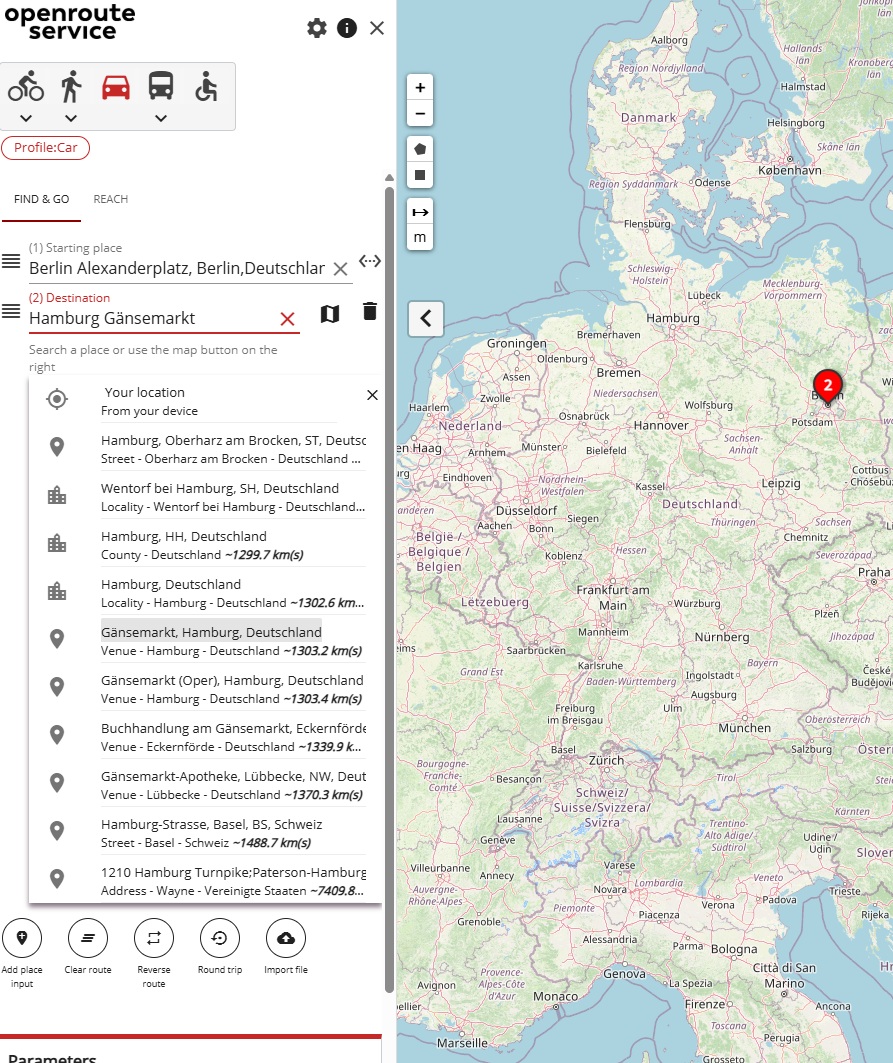Collapse the sidebar with arrow button
This screenshot has height=1063, width=893.
coord(426,319)
